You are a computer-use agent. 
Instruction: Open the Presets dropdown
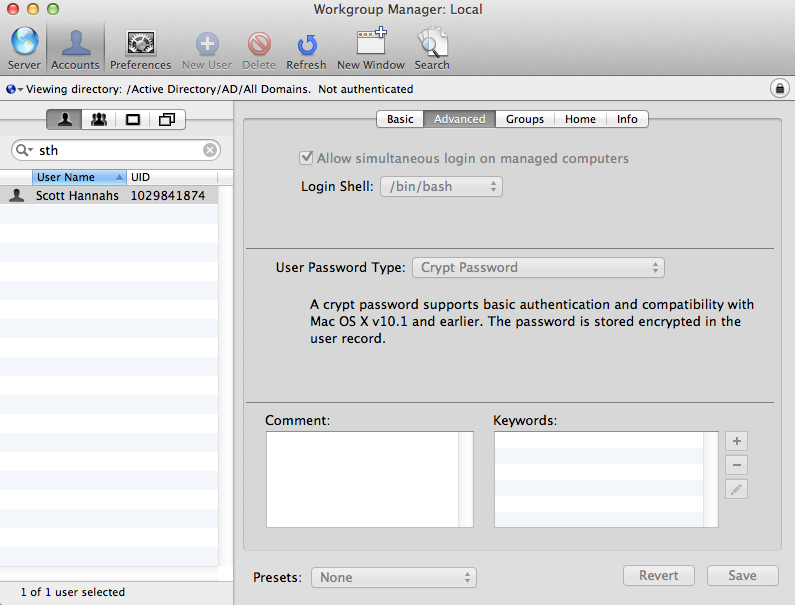pos(394,577)
